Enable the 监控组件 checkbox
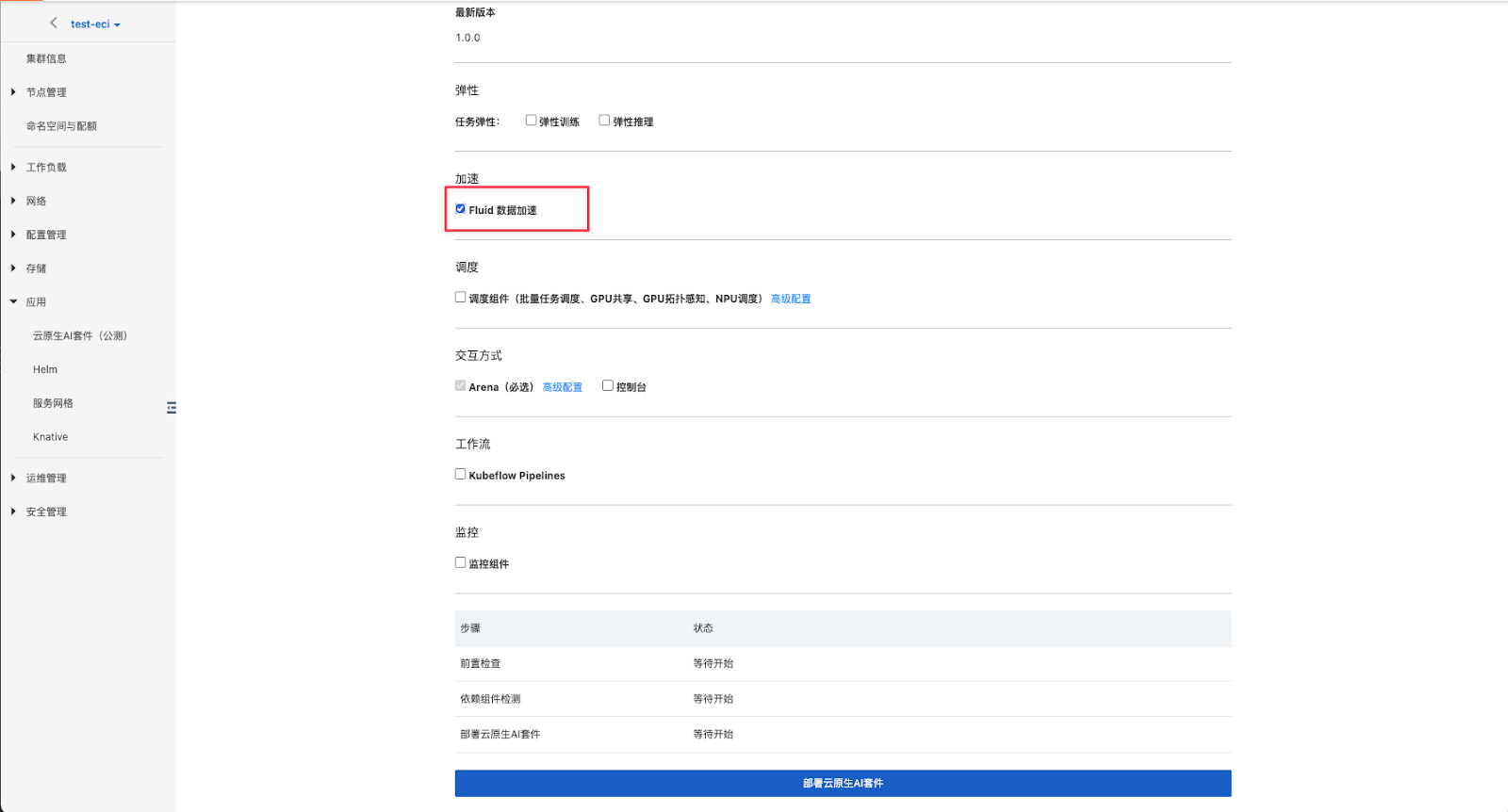 [461, 563]
